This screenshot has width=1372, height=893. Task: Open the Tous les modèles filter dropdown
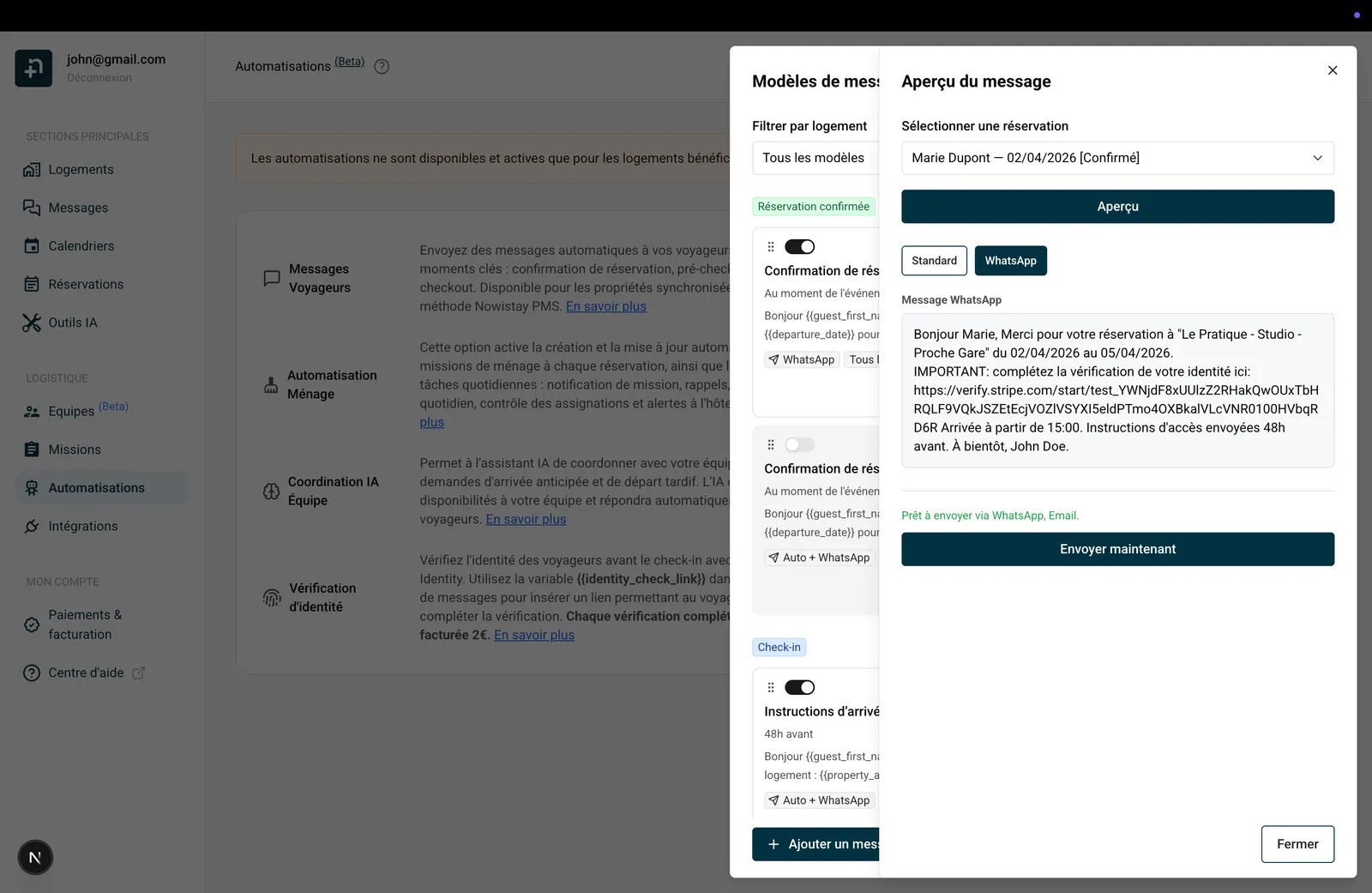click(x=815, y=158)
